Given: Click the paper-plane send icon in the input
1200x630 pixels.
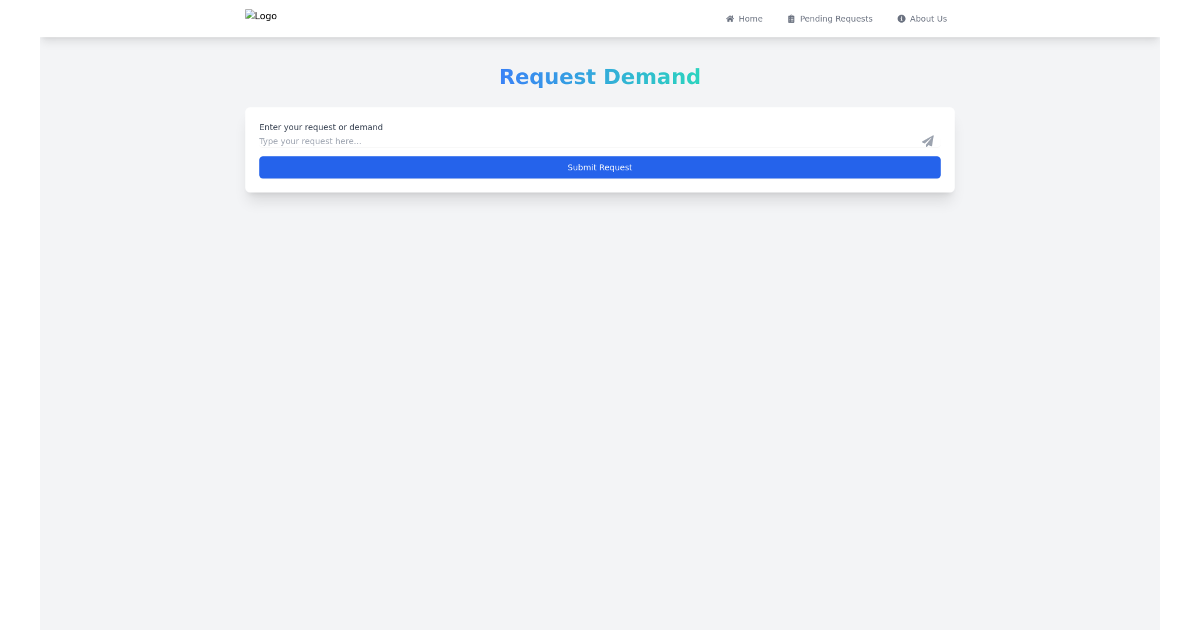Looking at the screenshot, I should [x=927, y=141].
